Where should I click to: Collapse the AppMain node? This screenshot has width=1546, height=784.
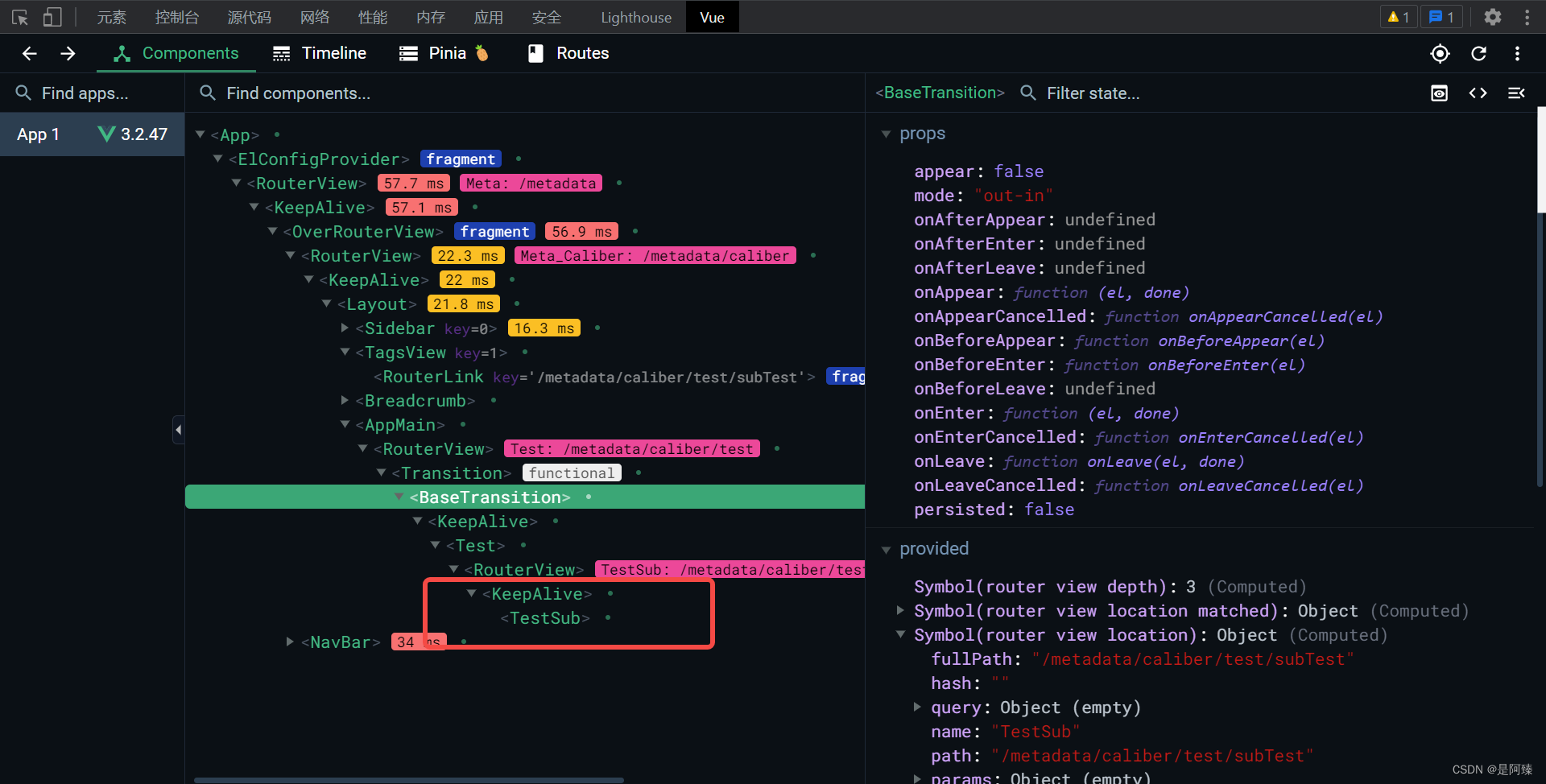(345, 424)
